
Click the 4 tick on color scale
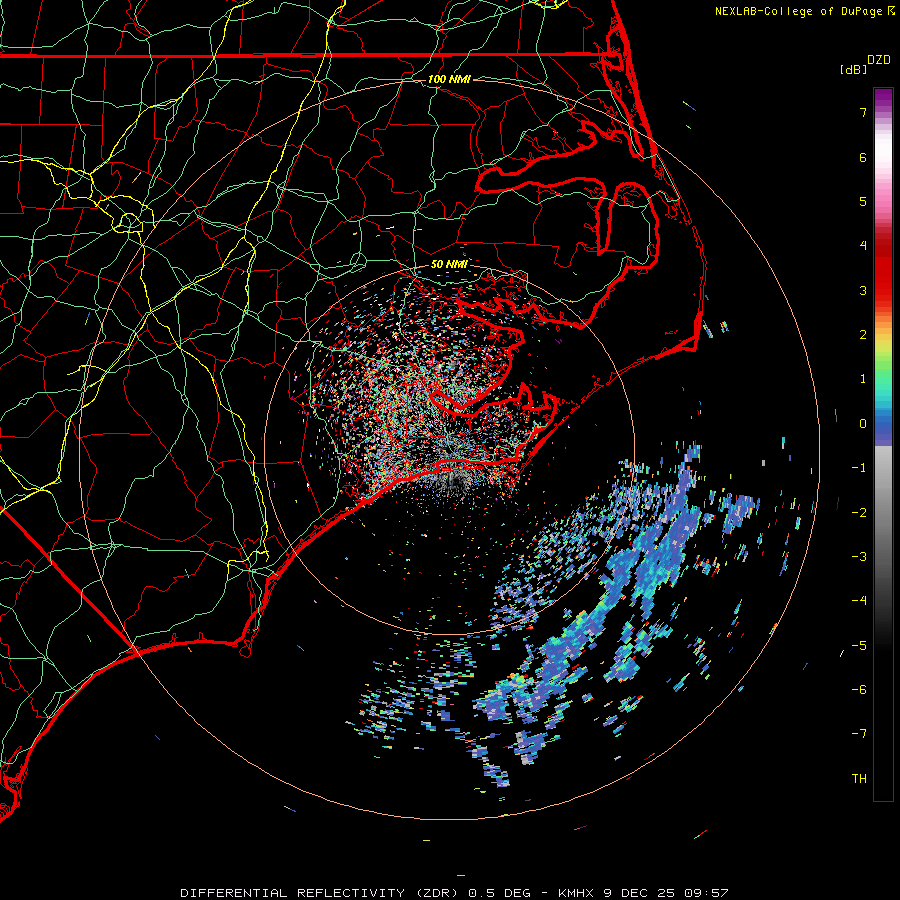(x=863, y=246)
